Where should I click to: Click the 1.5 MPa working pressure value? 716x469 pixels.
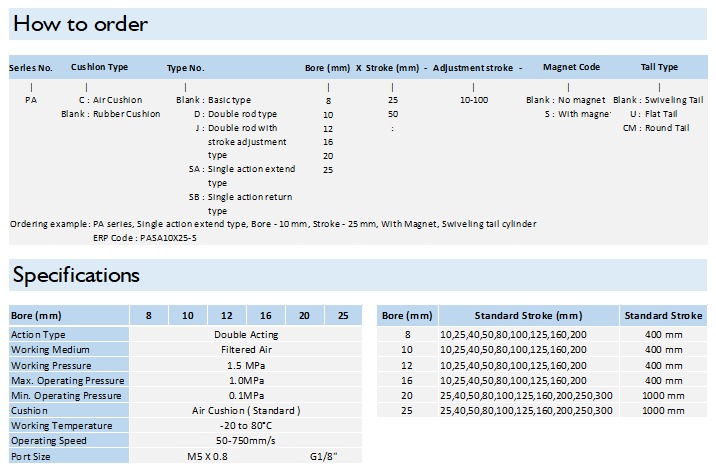[x=246, y=365]
